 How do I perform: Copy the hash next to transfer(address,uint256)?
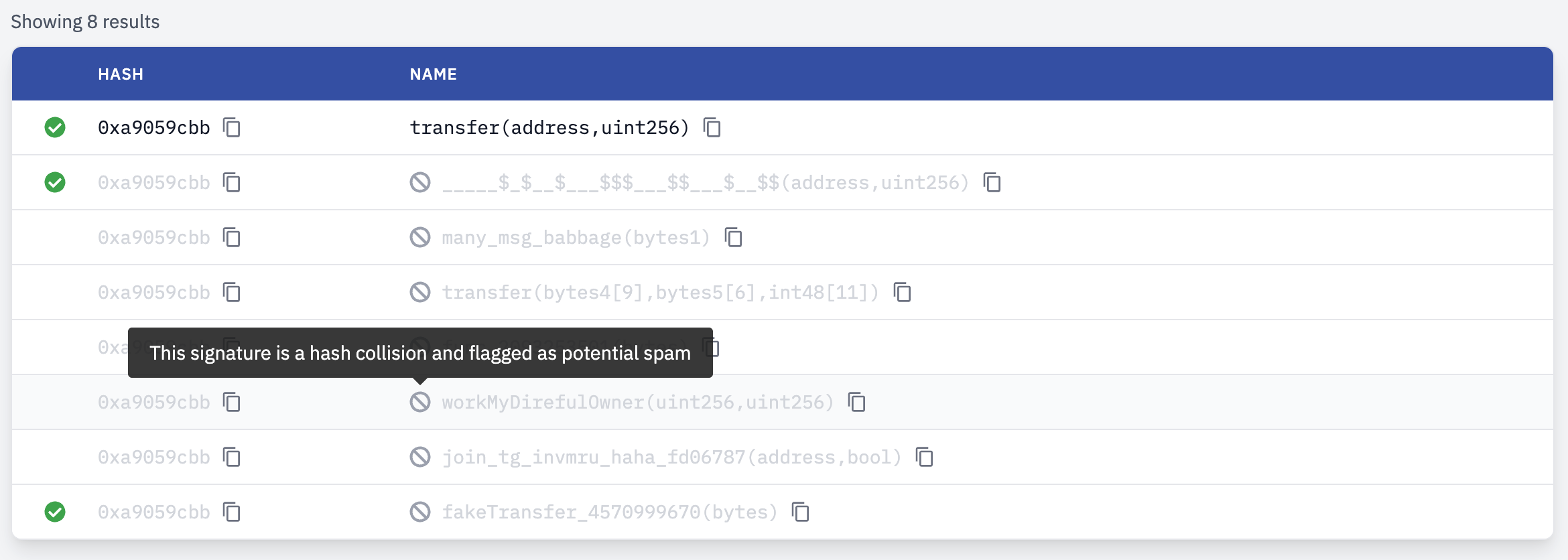tap(233, 128)
